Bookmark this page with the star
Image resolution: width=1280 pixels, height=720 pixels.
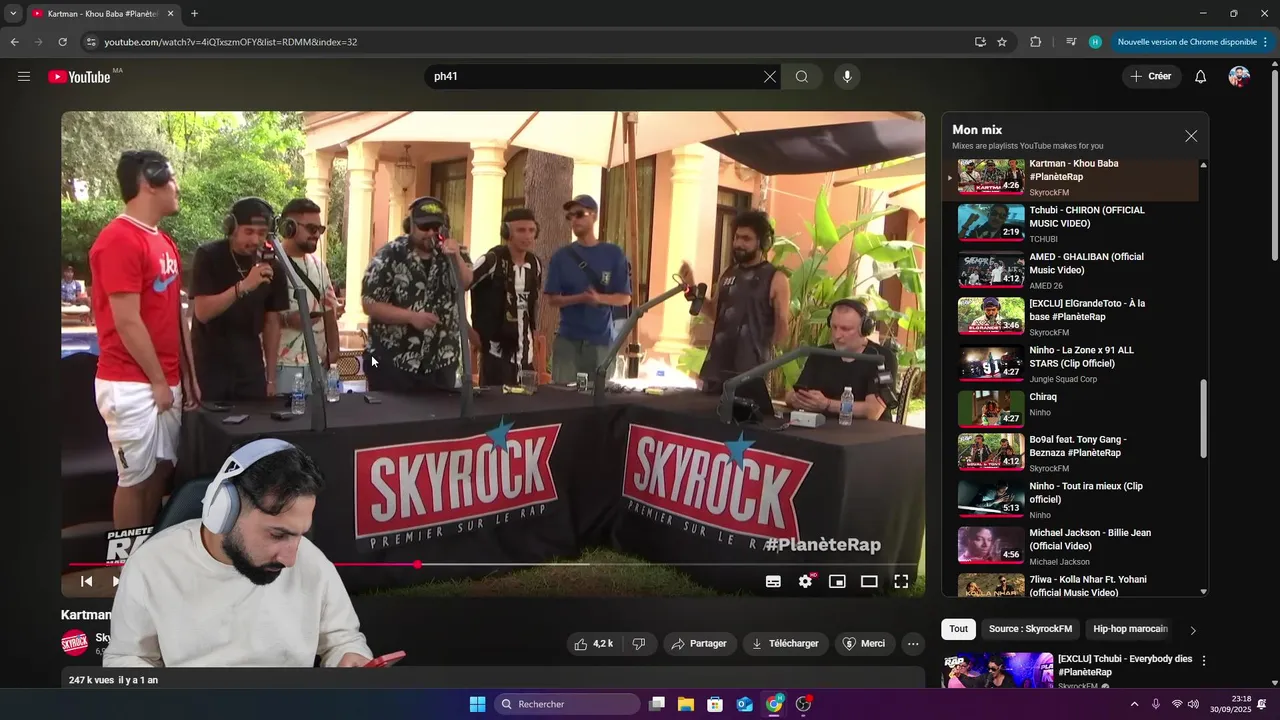1002,42
